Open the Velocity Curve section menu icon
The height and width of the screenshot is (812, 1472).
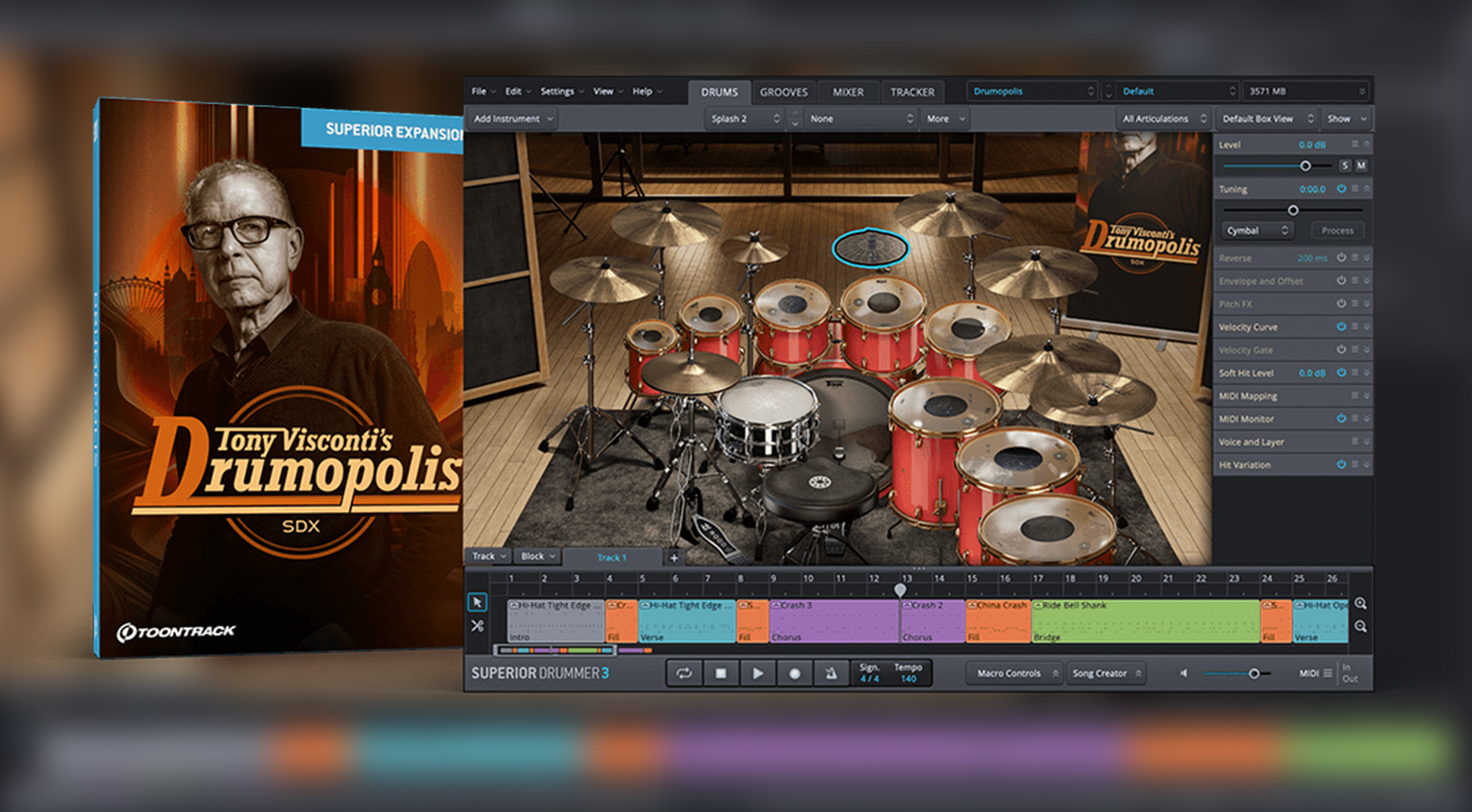click(x=1354, y=327)
